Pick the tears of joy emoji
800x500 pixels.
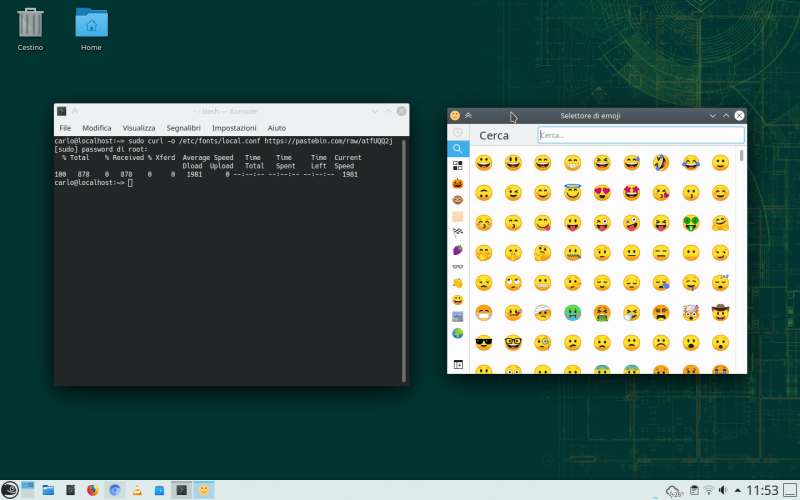pyautogui.click(x=691, y=163)
